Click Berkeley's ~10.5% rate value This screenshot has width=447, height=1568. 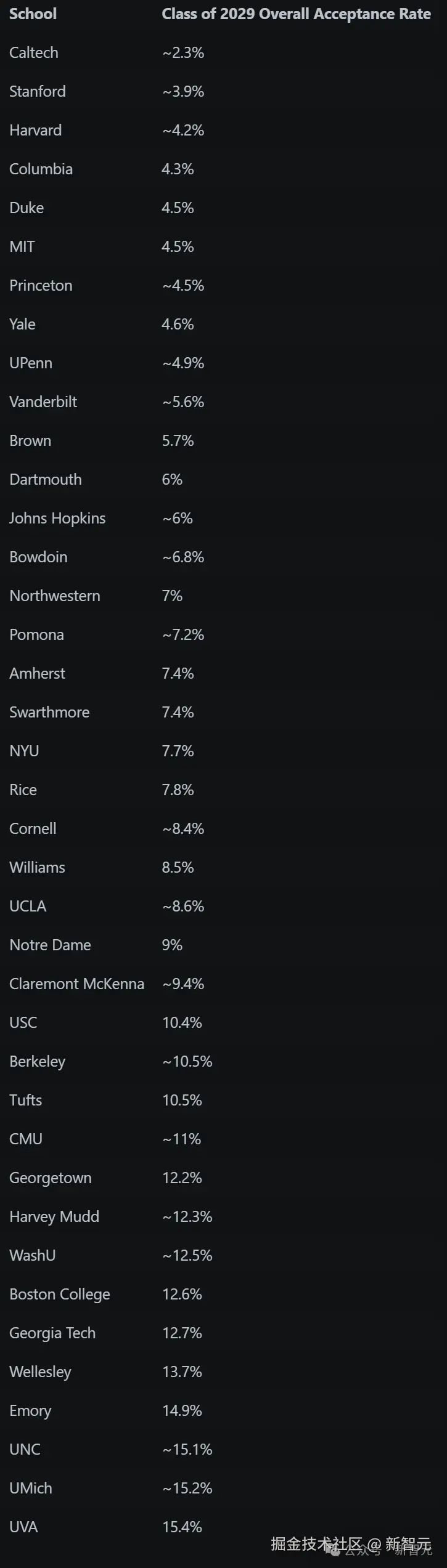click(x=187, y=1061)
